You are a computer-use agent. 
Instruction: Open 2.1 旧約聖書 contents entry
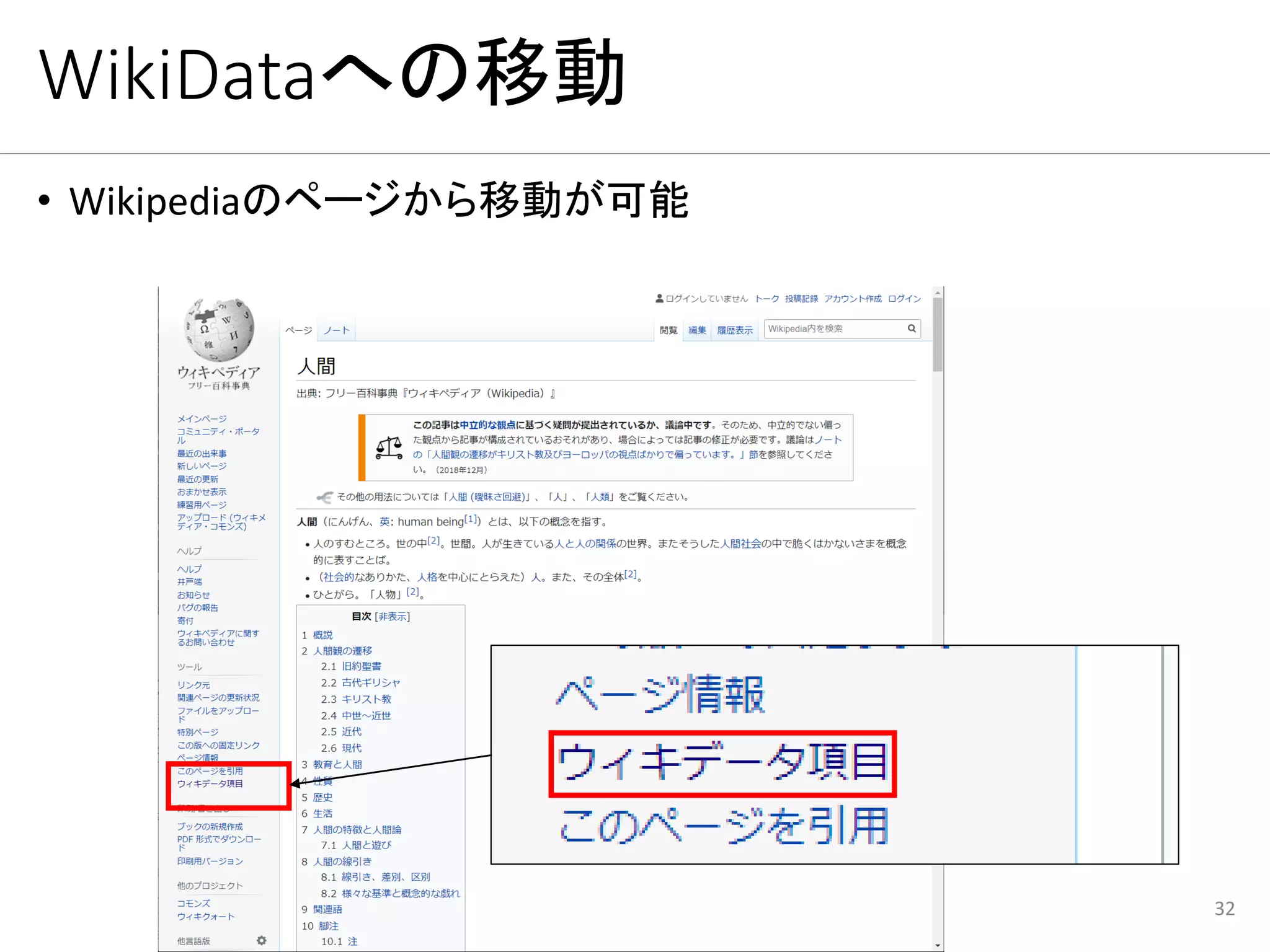[x=362, y=666]
